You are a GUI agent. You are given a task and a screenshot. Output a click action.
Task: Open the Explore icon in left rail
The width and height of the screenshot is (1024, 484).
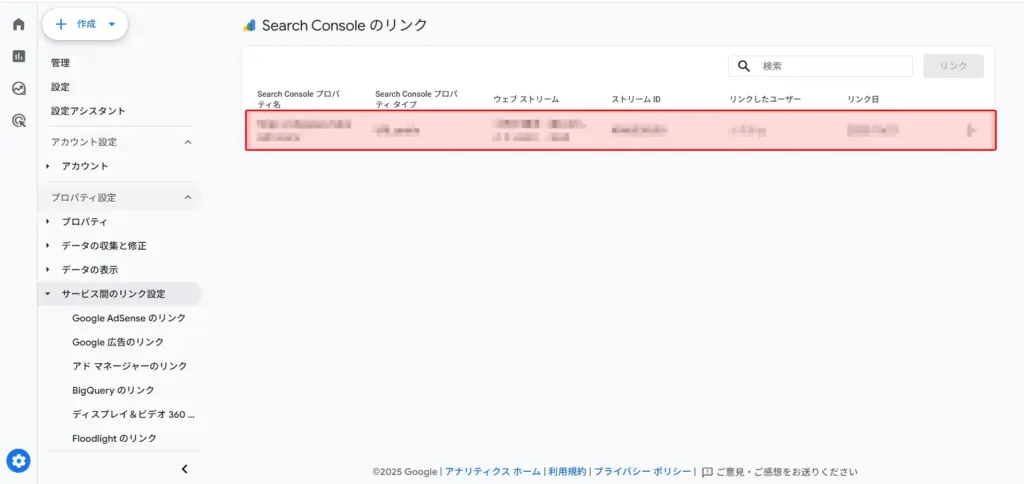tap(18, 88)
